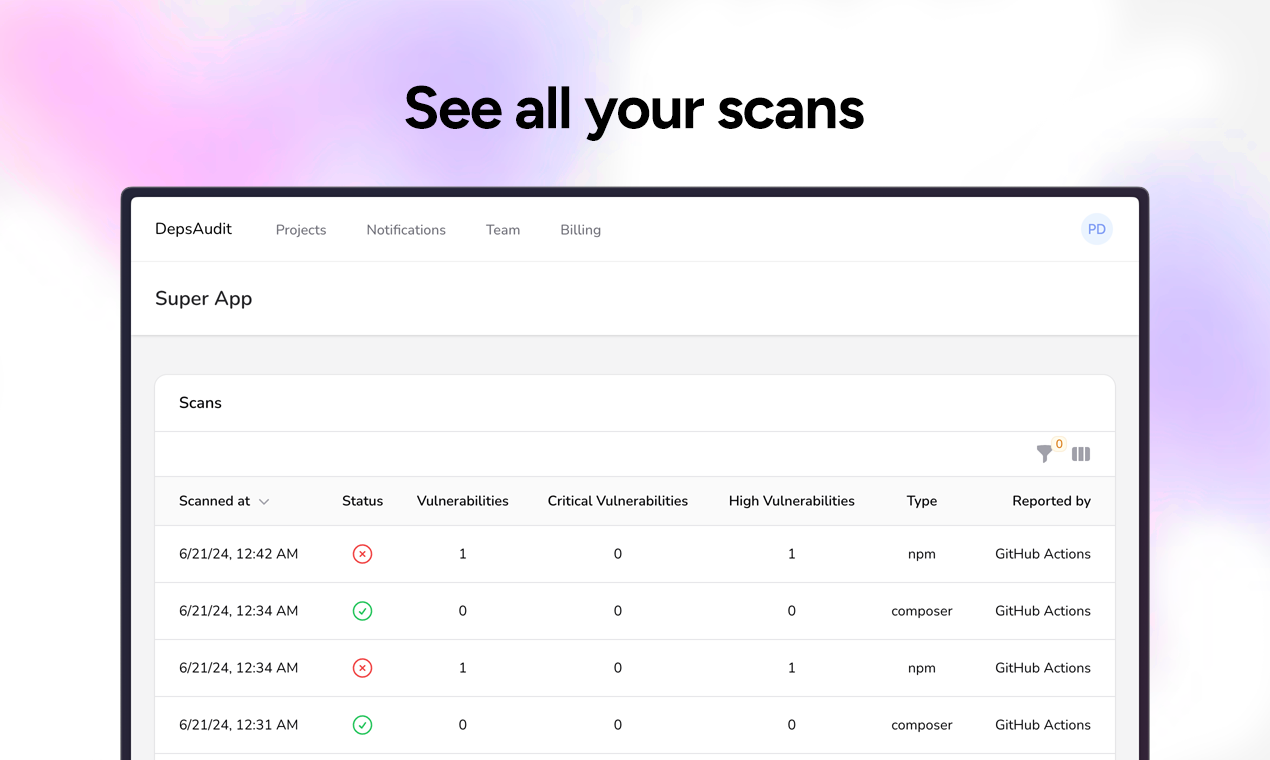Click the Scanned at column header
The image size is (1270, 760).
click(224, 501)
